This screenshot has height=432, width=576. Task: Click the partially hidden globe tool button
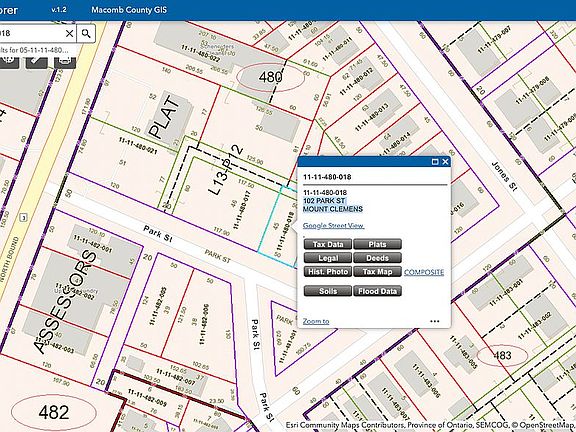(9, 62)
